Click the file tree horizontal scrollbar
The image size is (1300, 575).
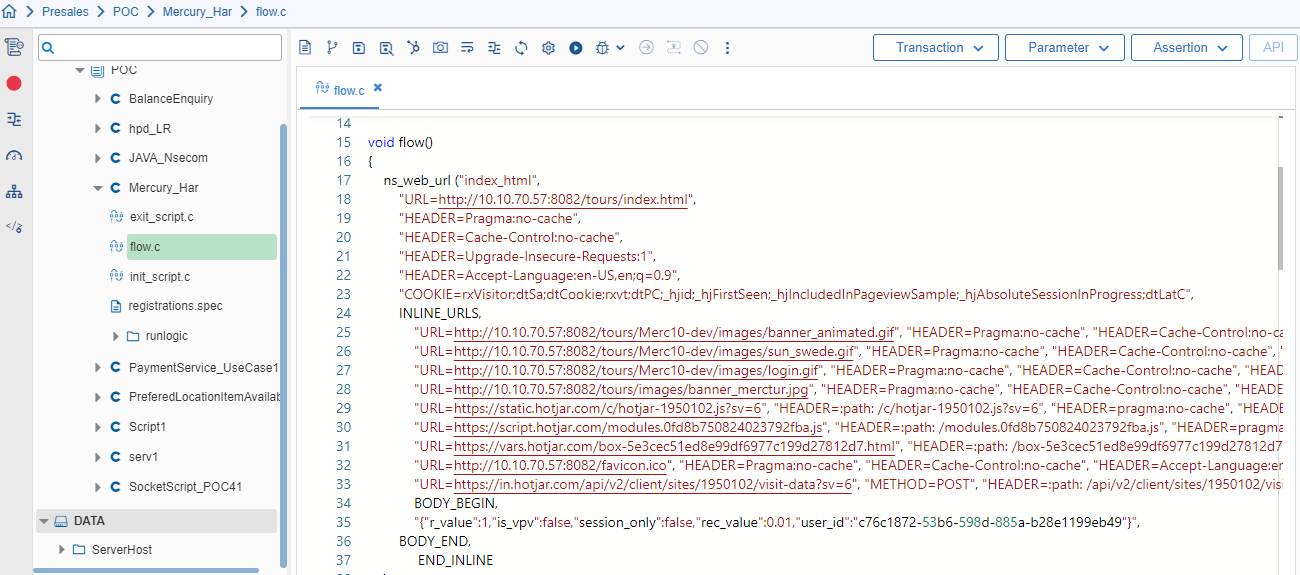pos(146,571)
